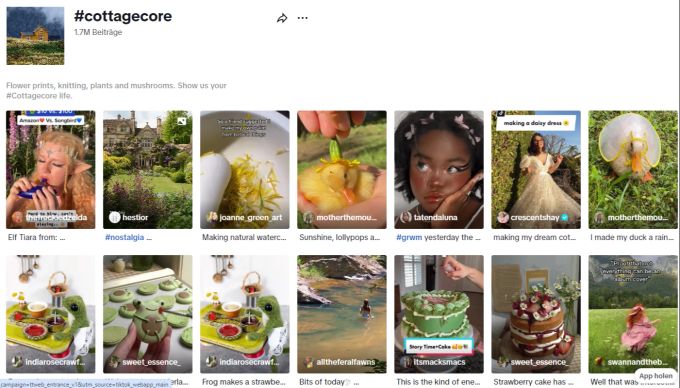Open the #grwm hashtag link
The width and height of the screenshot is (680, 388).
coord(409,238)
